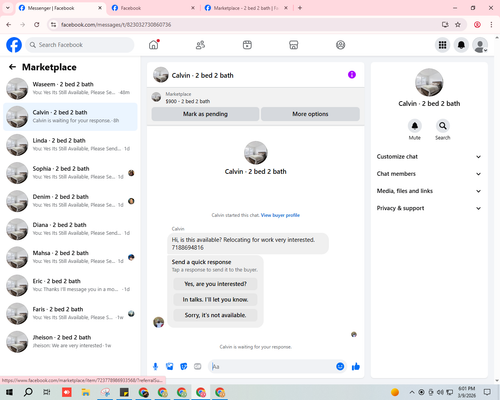
Task: Send a voice clip with the microphone icon
Action: 155,367
